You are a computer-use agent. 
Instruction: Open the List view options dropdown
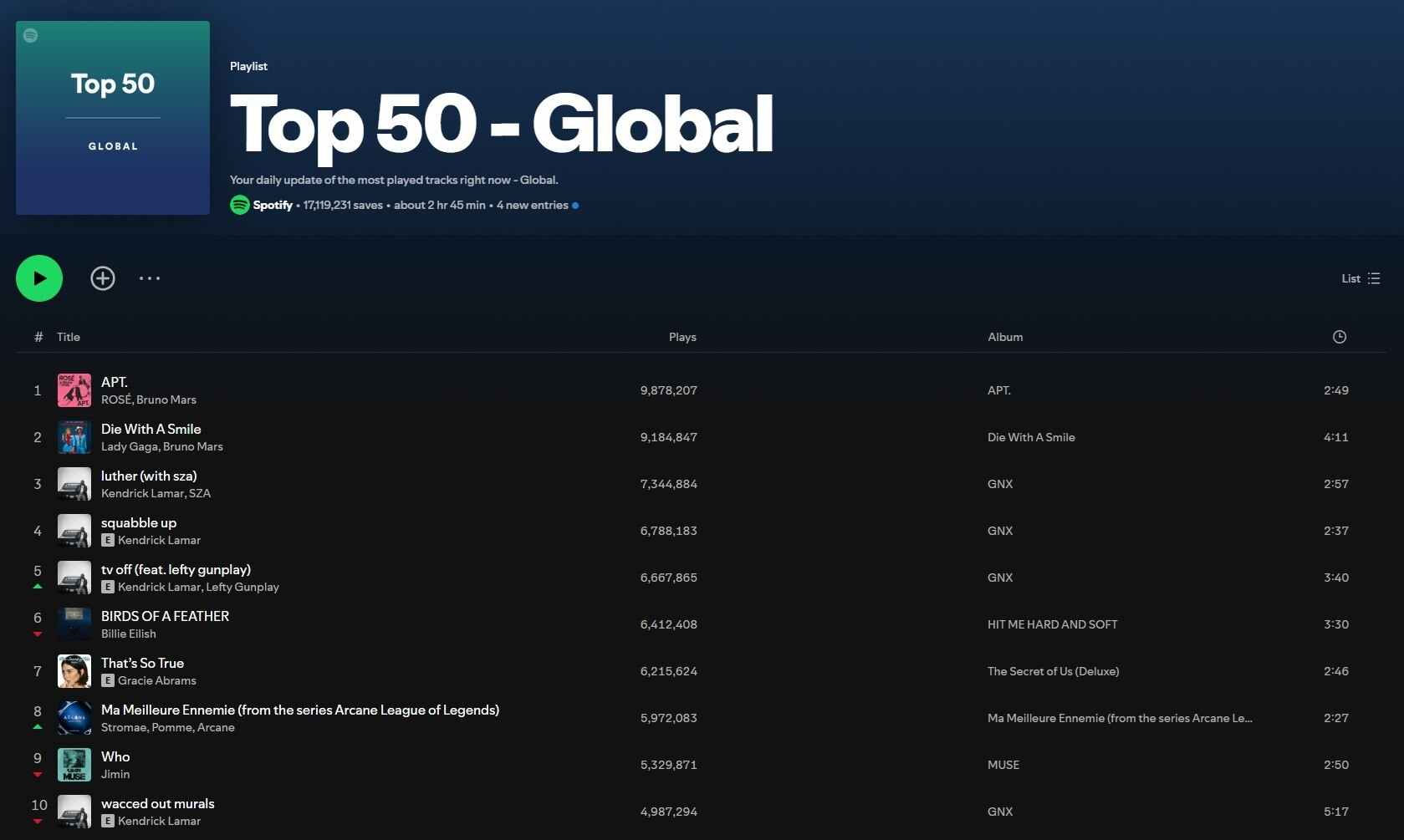[x=1361, y=278]
